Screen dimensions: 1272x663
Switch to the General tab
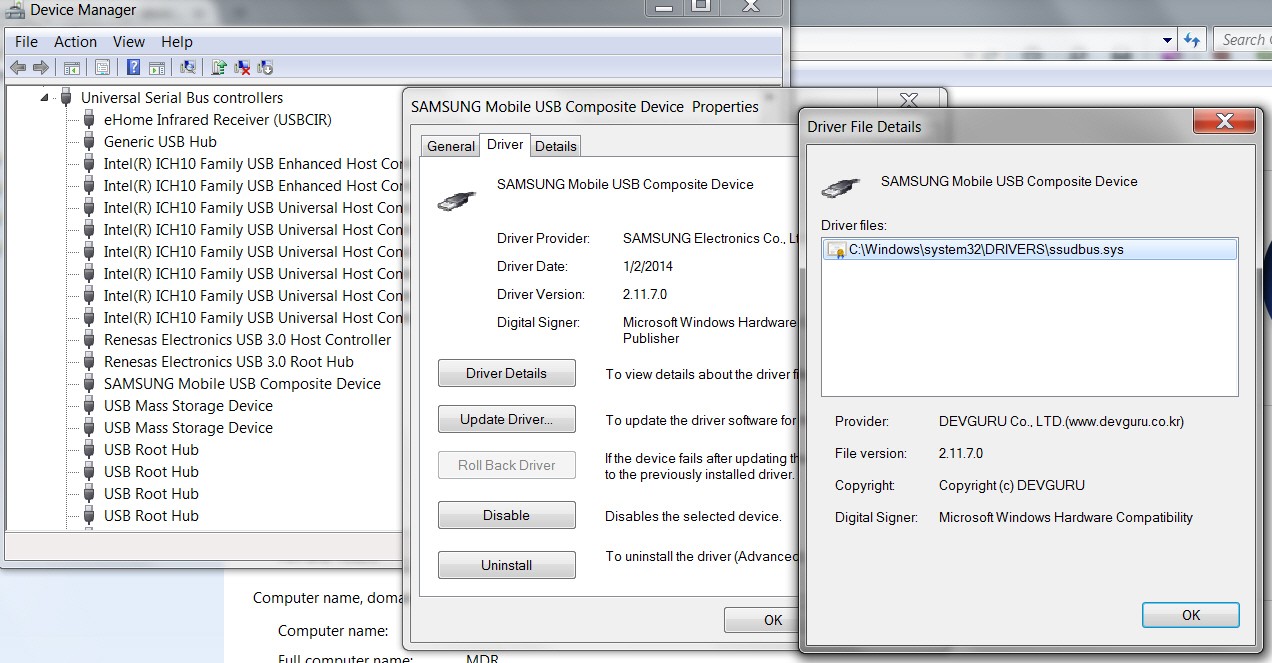click(451, 146)
